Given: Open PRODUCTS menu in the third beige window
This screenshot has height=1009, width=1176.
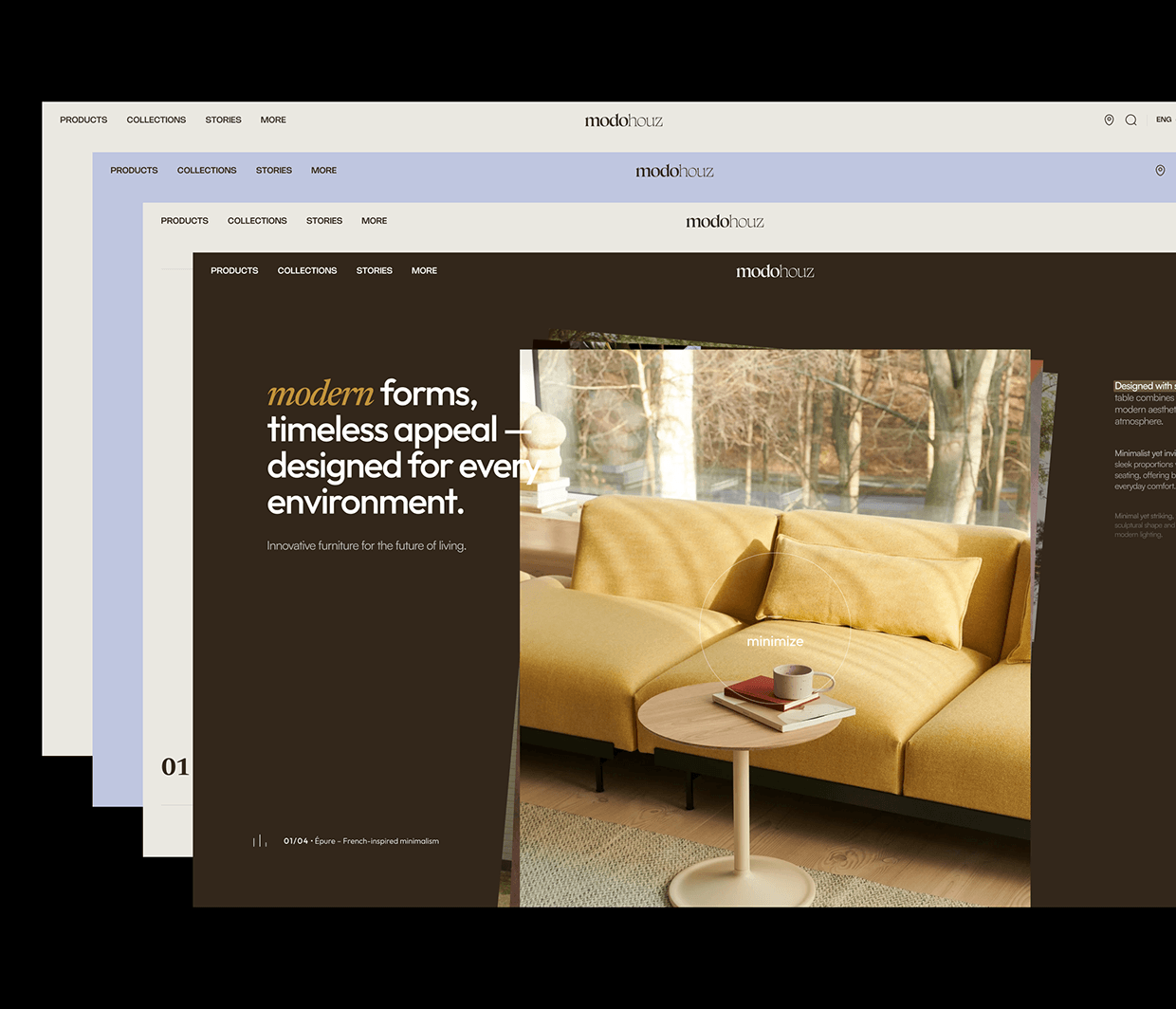Looking at the screenshot, I should tap(184, 220).
